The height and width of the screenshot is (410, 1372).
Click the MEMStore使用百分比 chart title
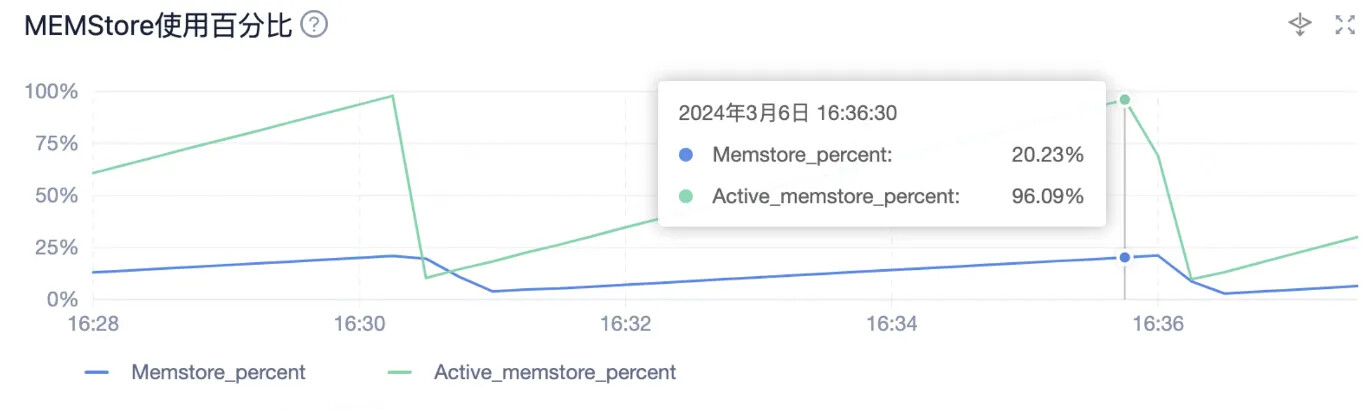pyautogui.click(x=157, y=26)
